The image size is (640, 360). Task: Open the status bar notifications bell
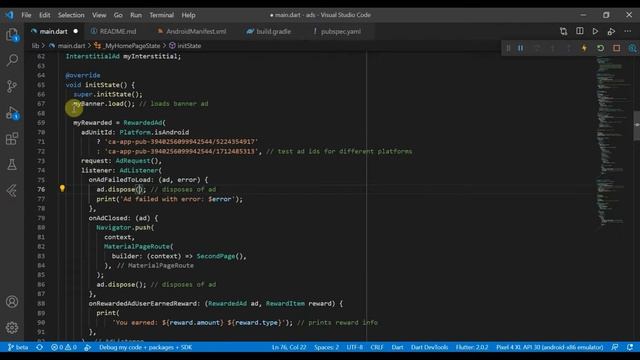[630, 347]
